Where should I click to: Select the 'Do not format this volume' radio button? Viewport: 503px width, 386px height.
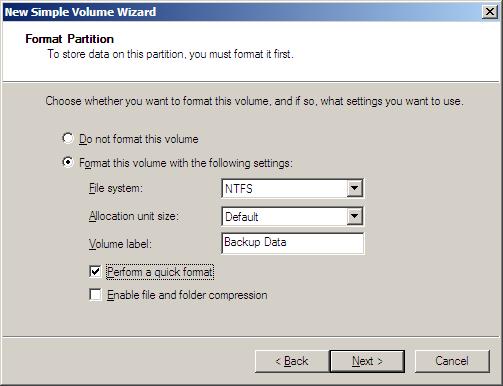pyautogui.click(x=68, y=138)
